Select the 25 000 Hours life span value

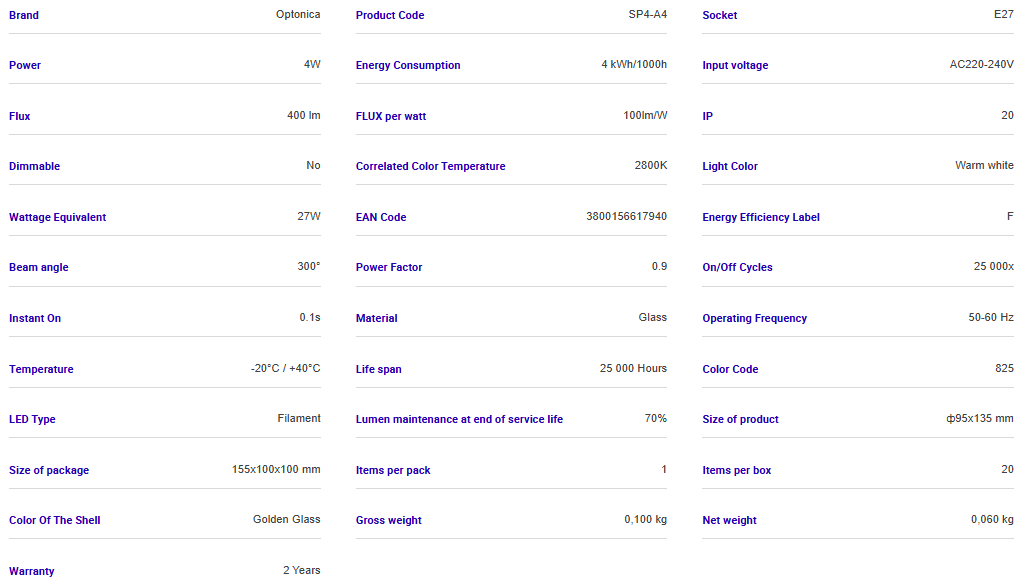click(x=633, y=369)
